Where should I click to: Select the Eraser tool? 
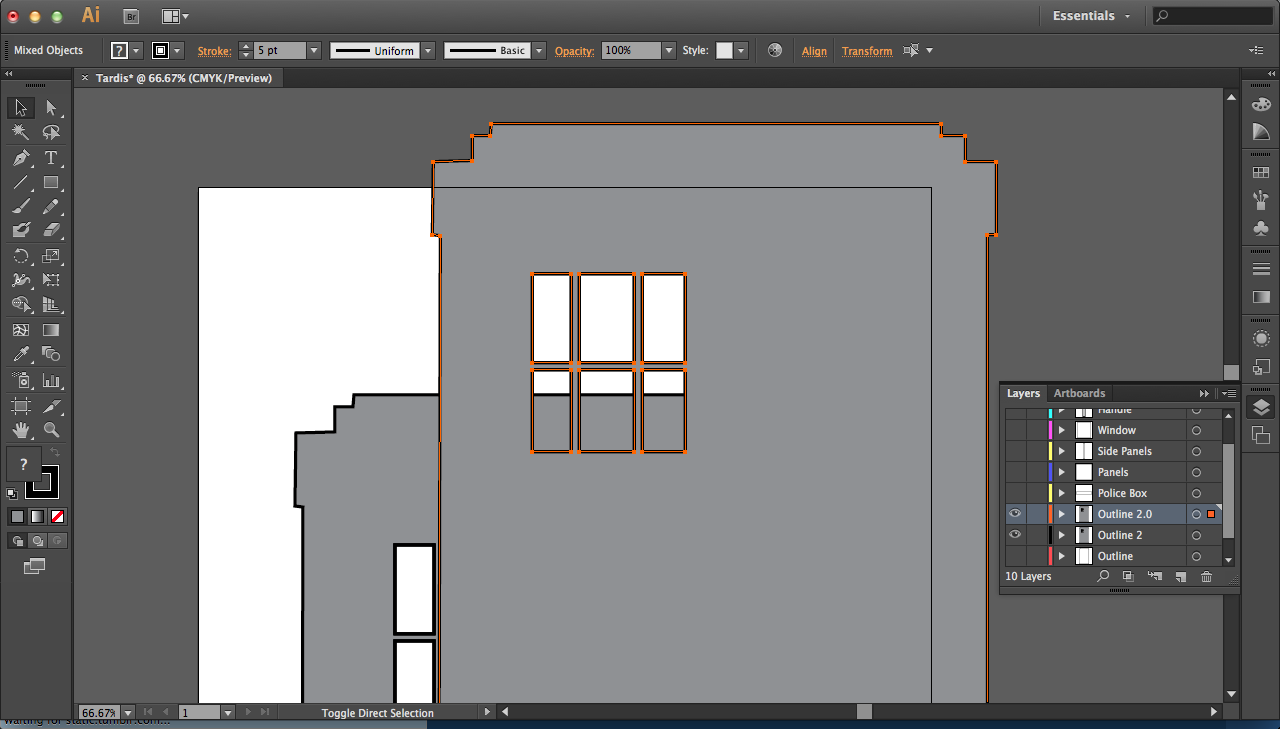51,230
